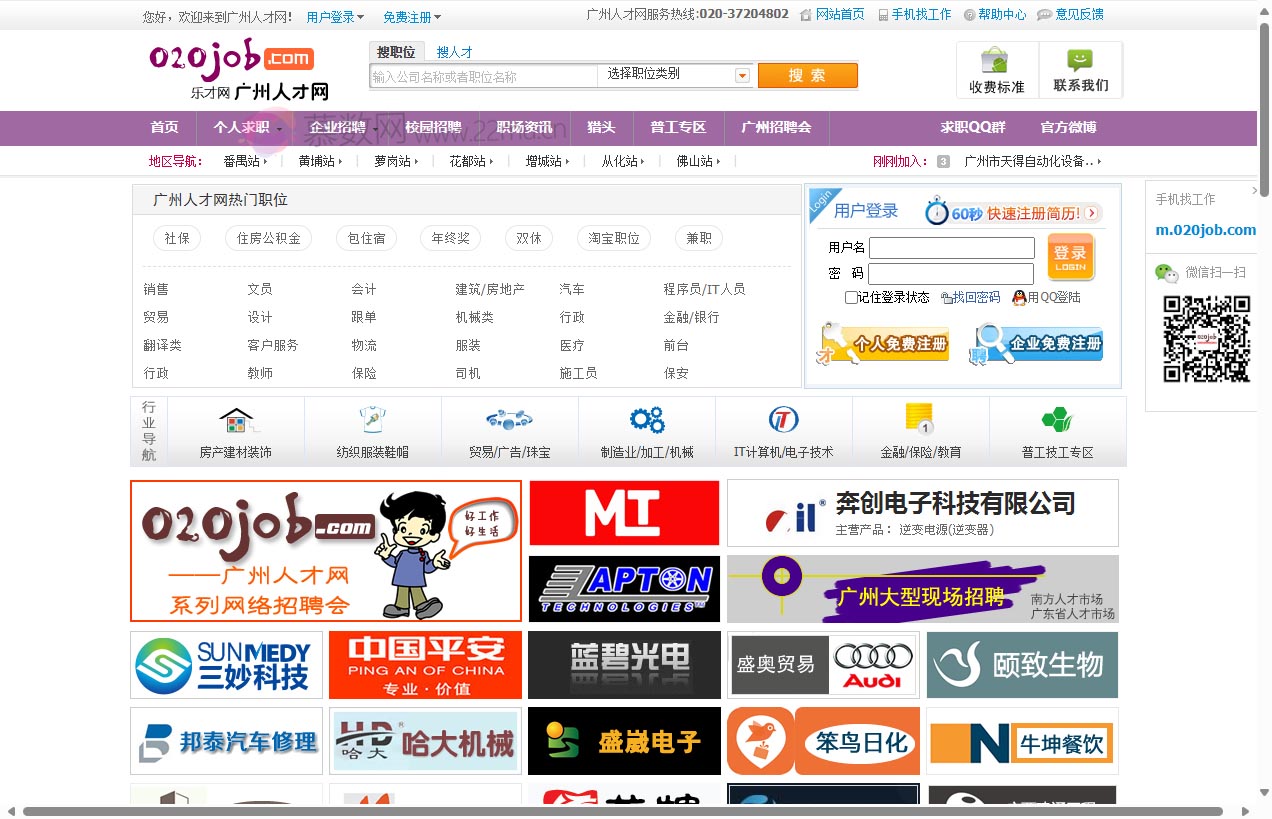
Task: Click the gears icon for 制造业/加工/机械
Action: (x=647, y=418)
